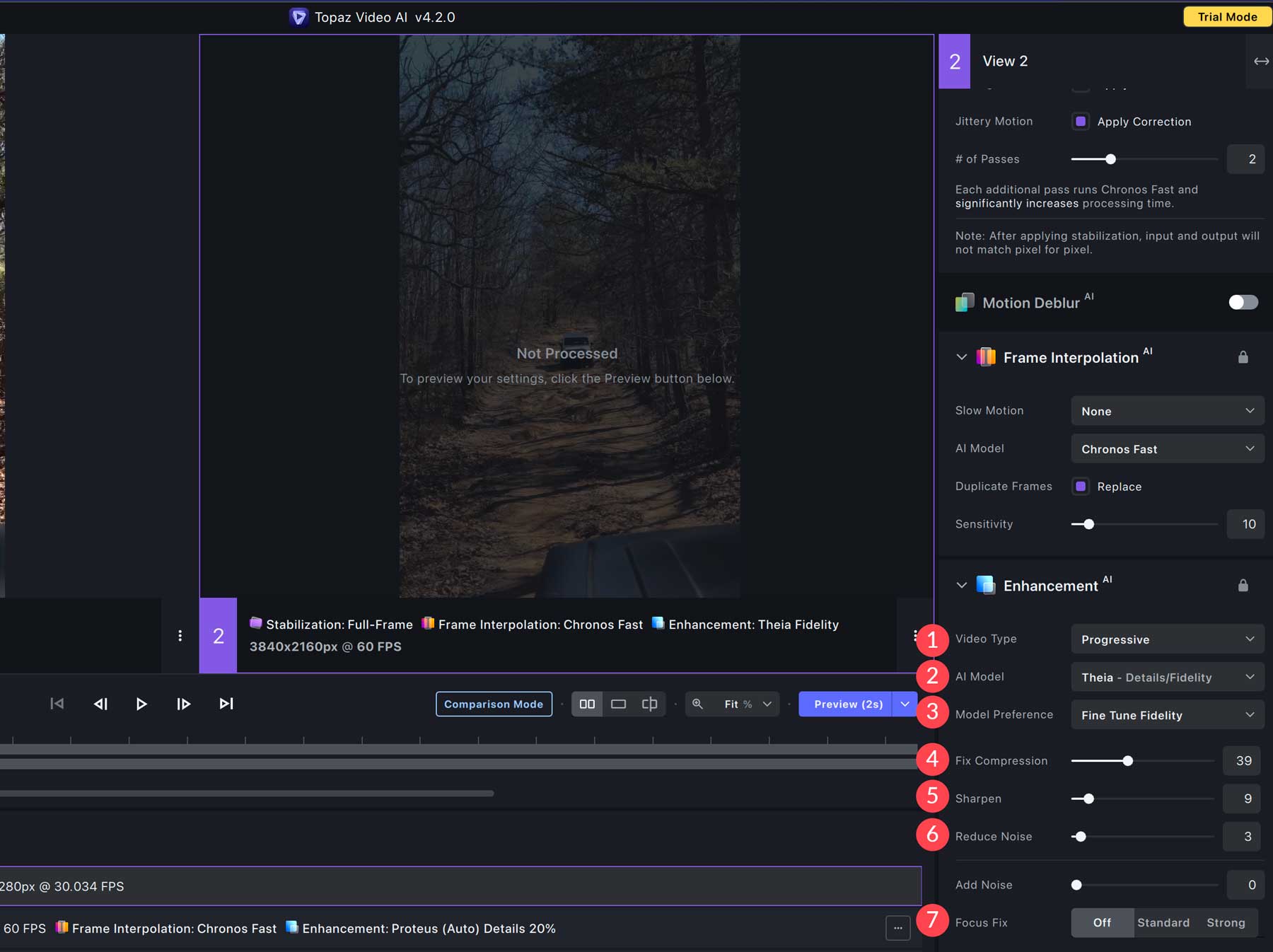Open the Video Type dropdown

(x=1167, y=639)
